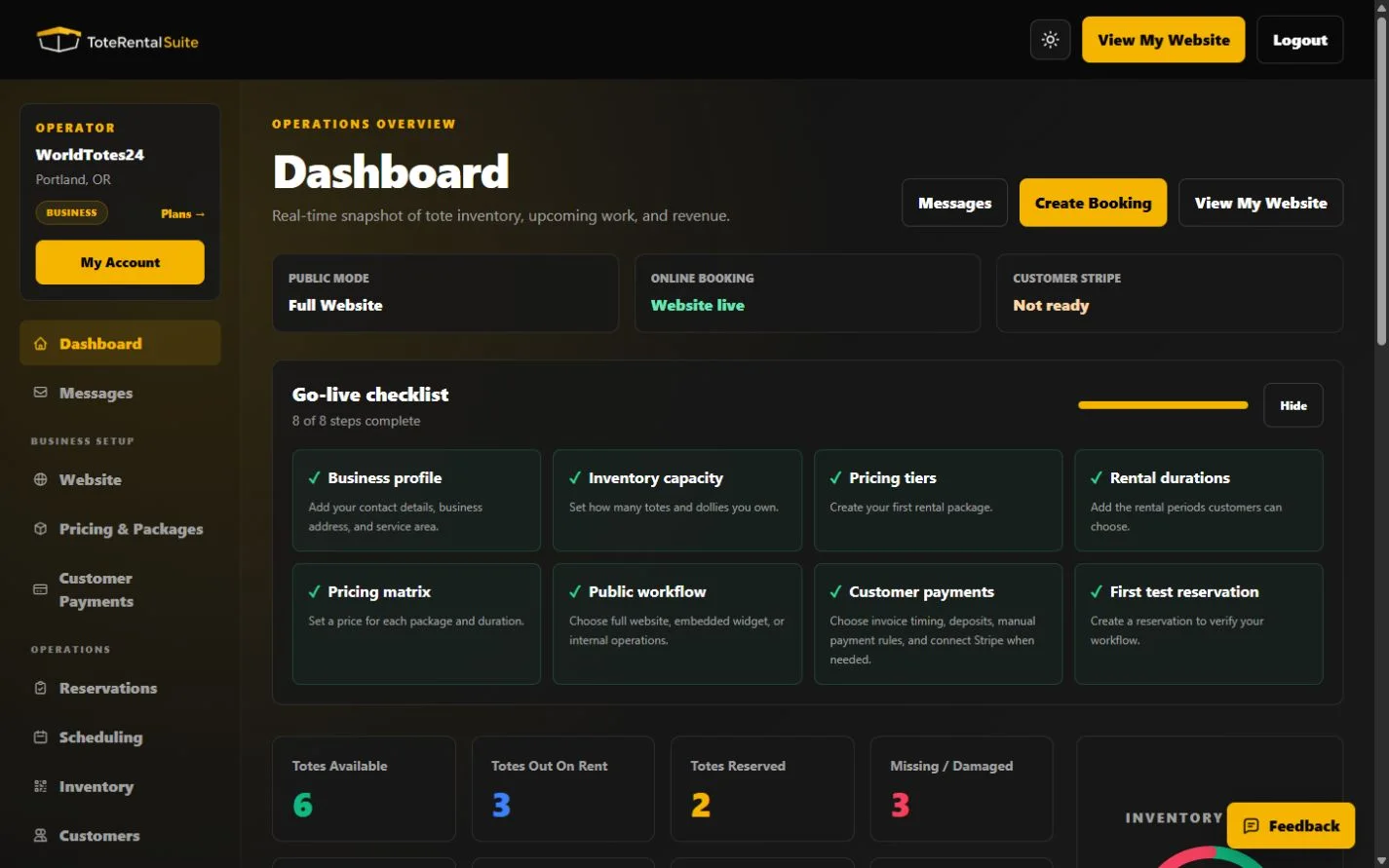Click the Feedback chat bubble icon

click(1251, 826)
